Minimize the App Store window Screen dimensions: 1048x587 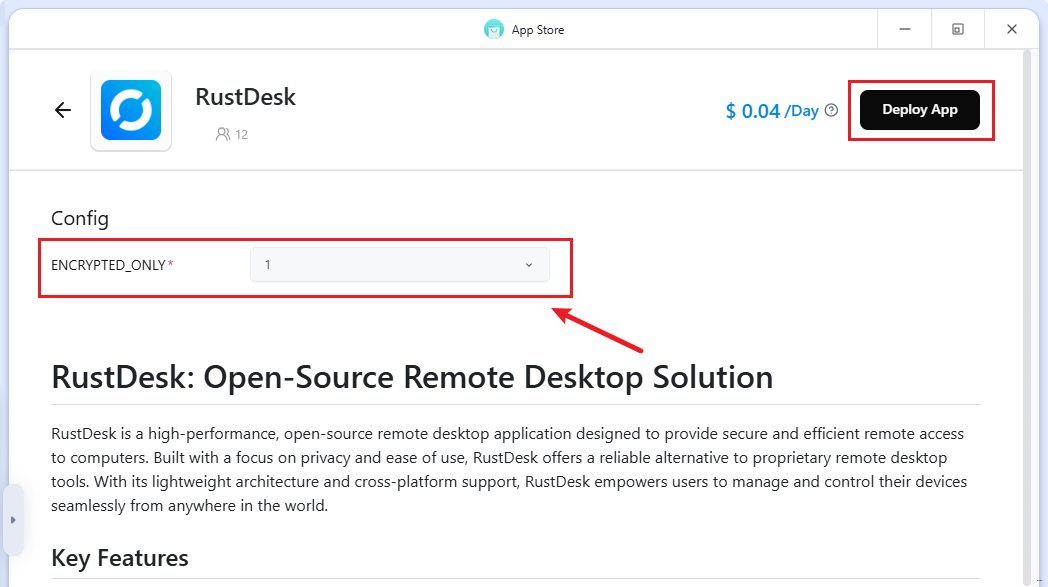(x=904, y=30)
